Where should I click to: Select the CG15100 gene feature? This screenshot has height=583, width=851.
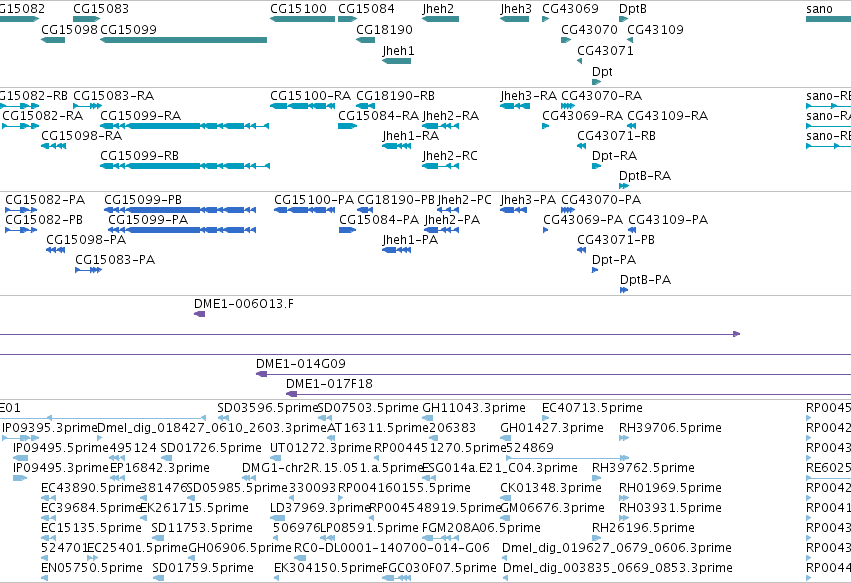(302, 19)
